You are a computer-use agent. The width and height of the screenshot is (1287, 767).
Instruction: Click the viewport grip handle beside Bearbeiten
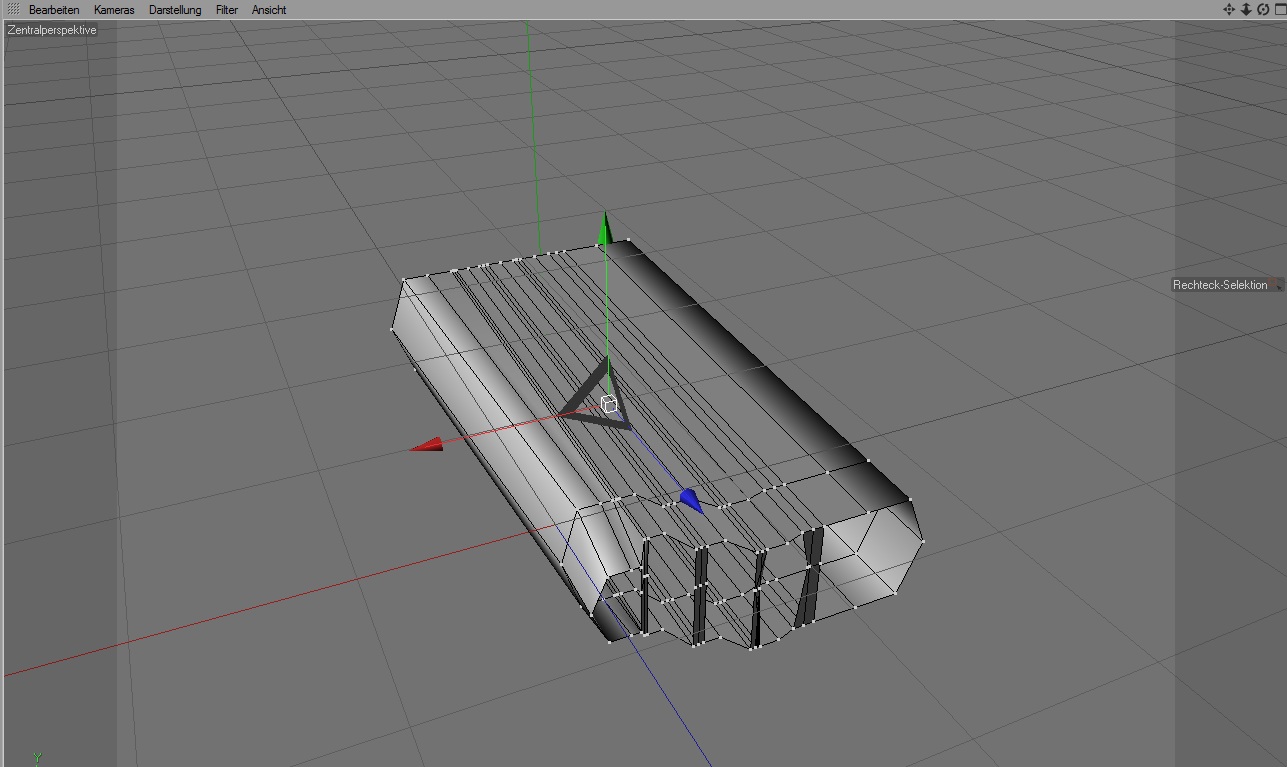pos(13,9)
